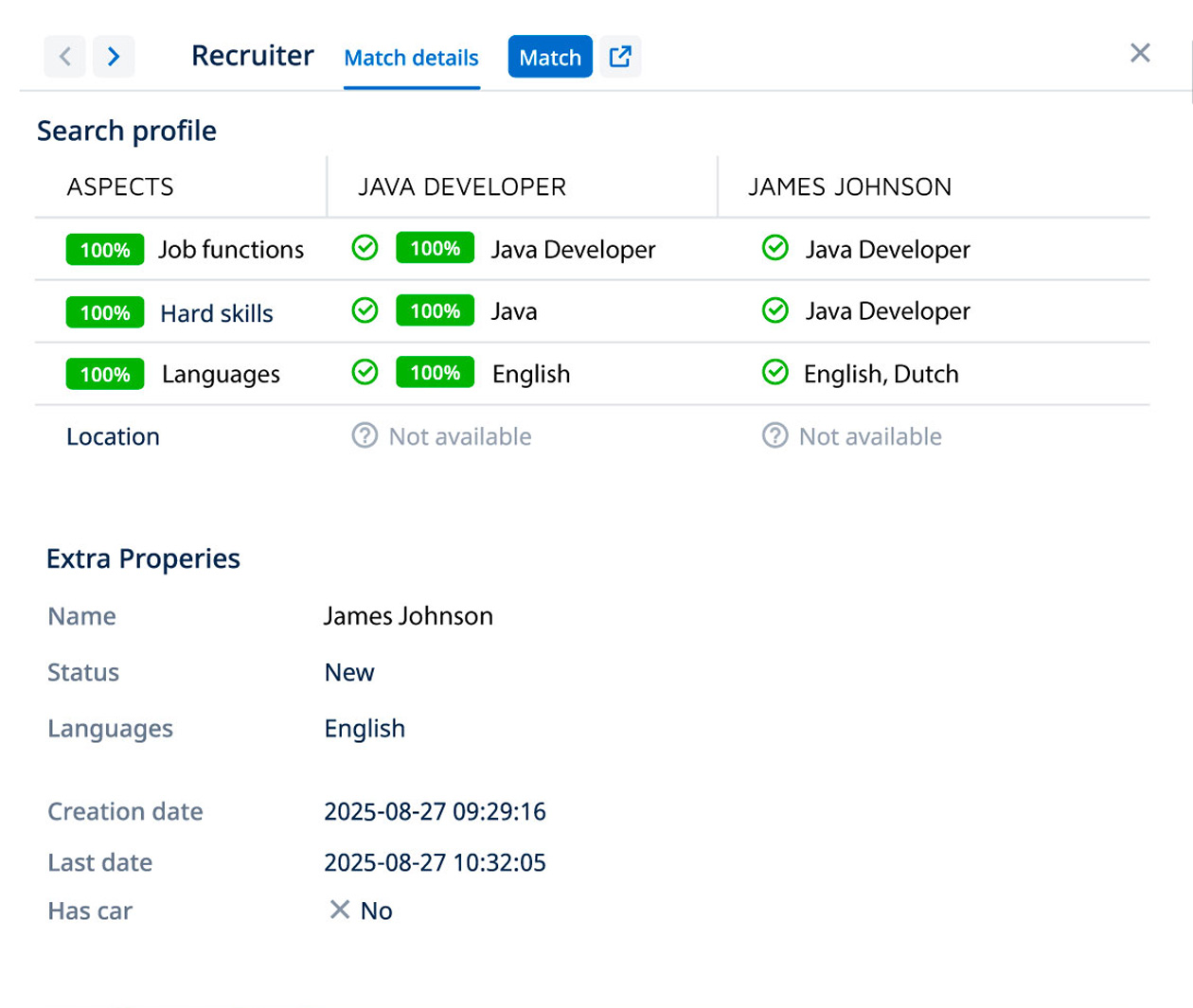This screenshot has width=1193, height=1008.
Task: Click check icon beside English 100% badge
Action: [365, 373]
